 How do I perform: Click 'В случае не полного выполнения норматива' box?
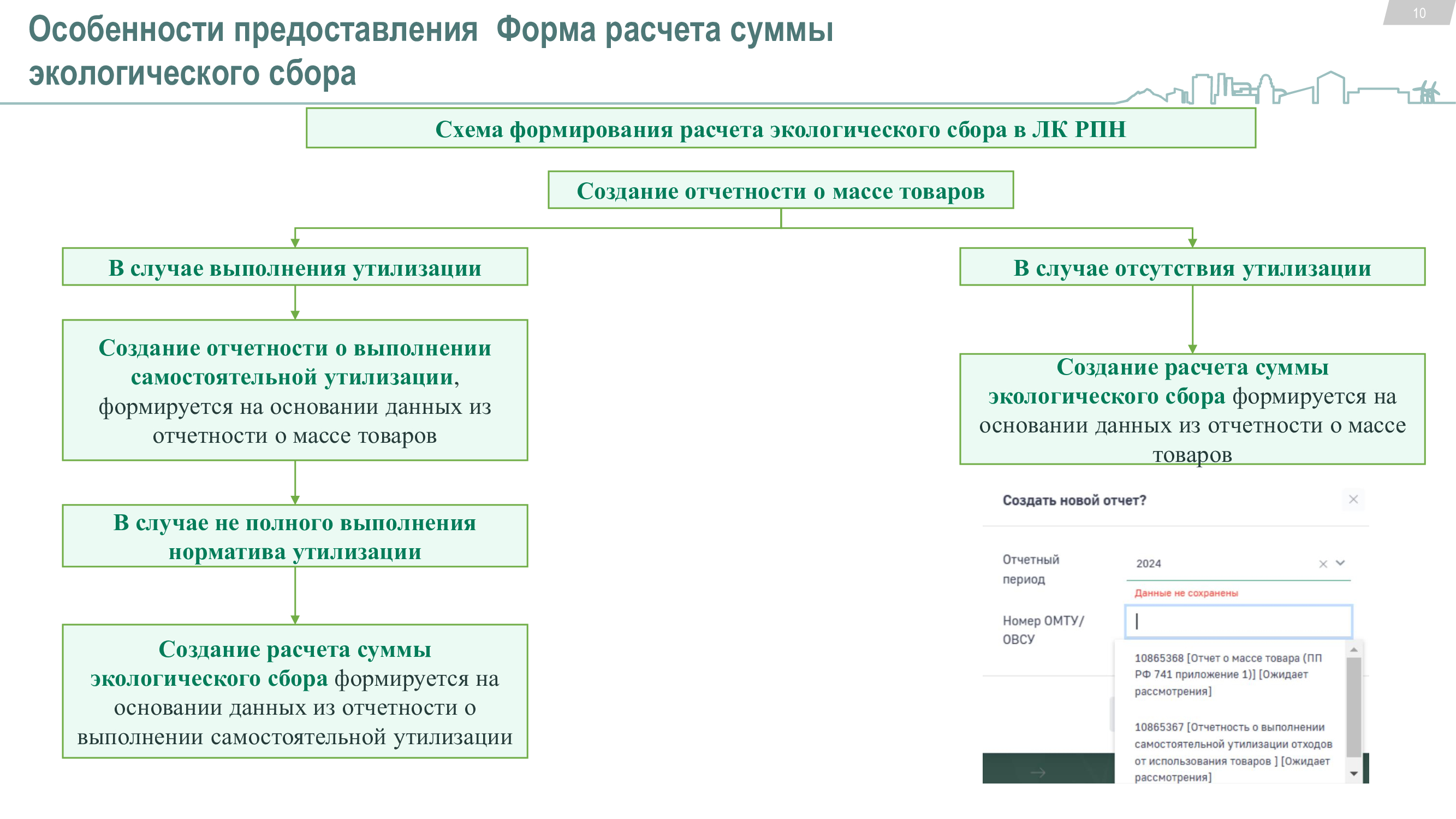(x=294, y=536)
